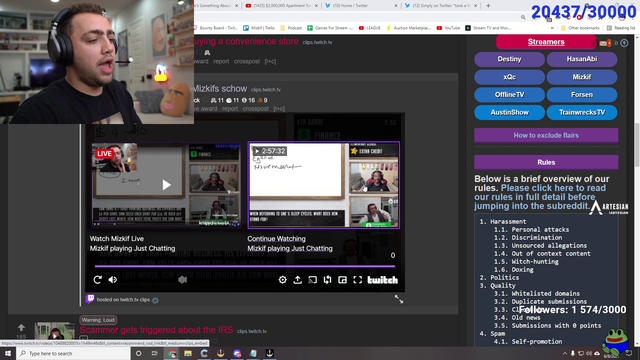Open File Explorer from the taskbar
The height and width of the screenshot is (360, 640).
click(x=188, y=353)
